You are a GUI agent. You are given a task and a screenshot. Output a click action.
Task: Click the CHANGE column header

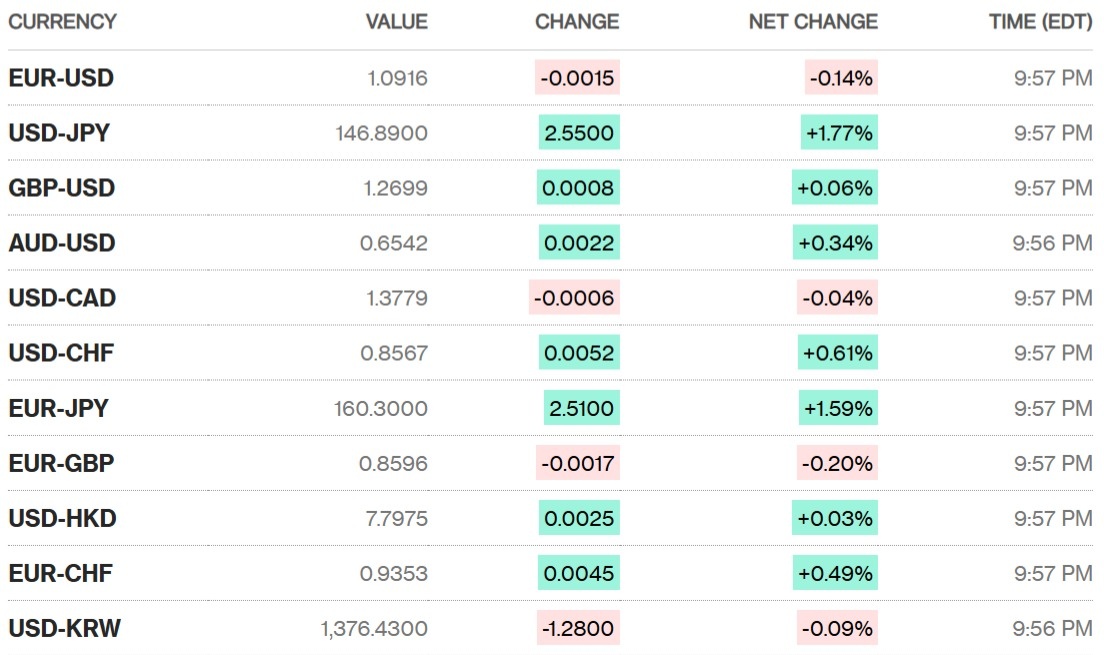[x=577, y=21]
